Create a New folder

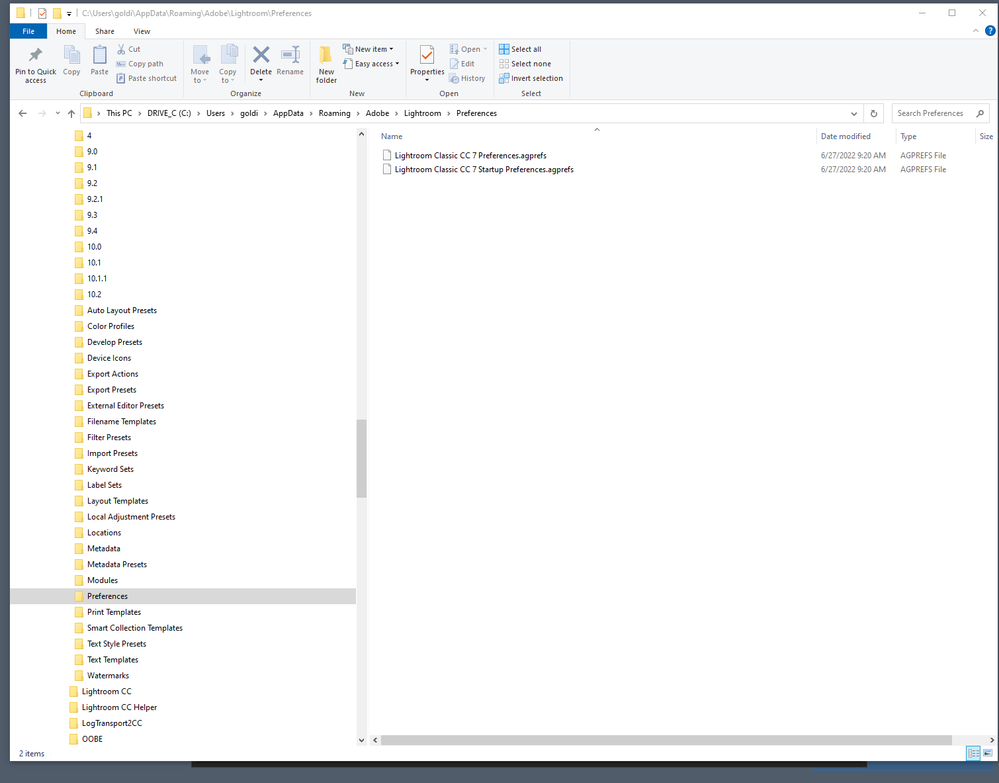point(326,64)
